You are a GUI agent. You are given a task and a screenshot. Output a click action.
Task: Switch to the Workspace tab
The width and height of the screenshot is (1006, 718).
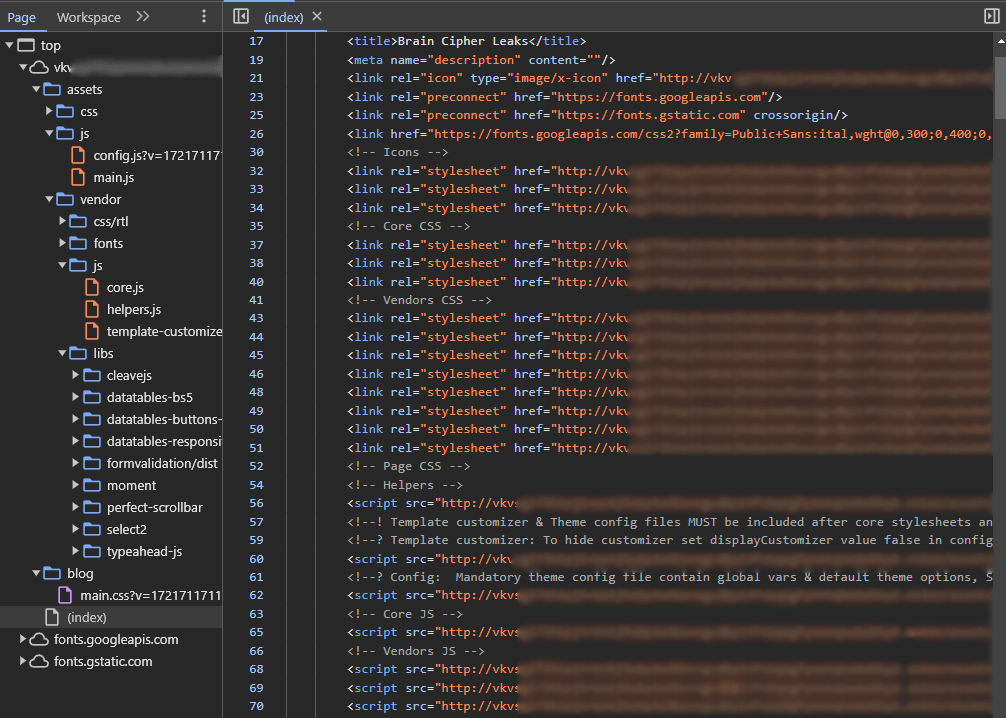pos(88,17)
